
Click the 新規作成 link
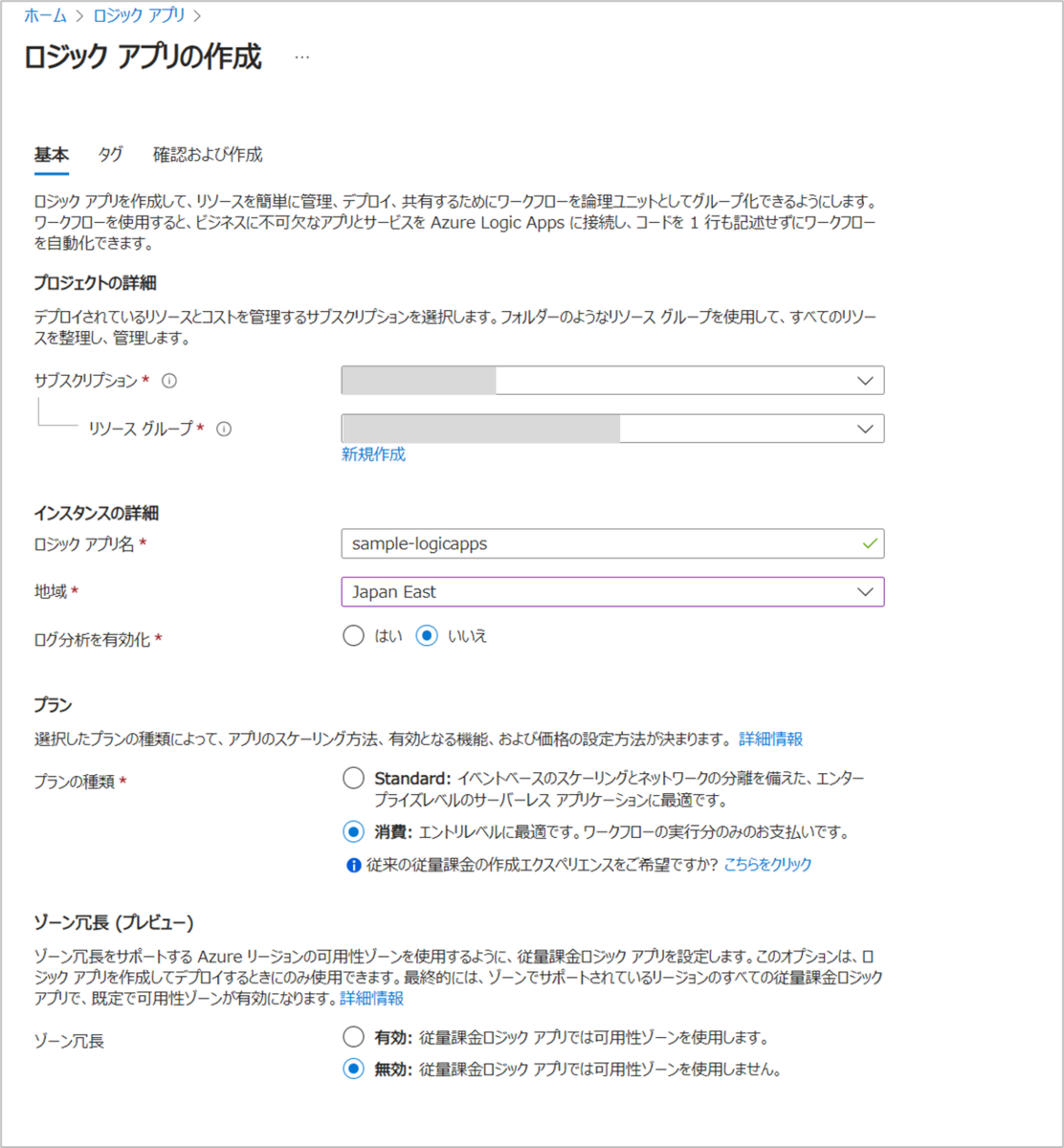pos(373,454)
